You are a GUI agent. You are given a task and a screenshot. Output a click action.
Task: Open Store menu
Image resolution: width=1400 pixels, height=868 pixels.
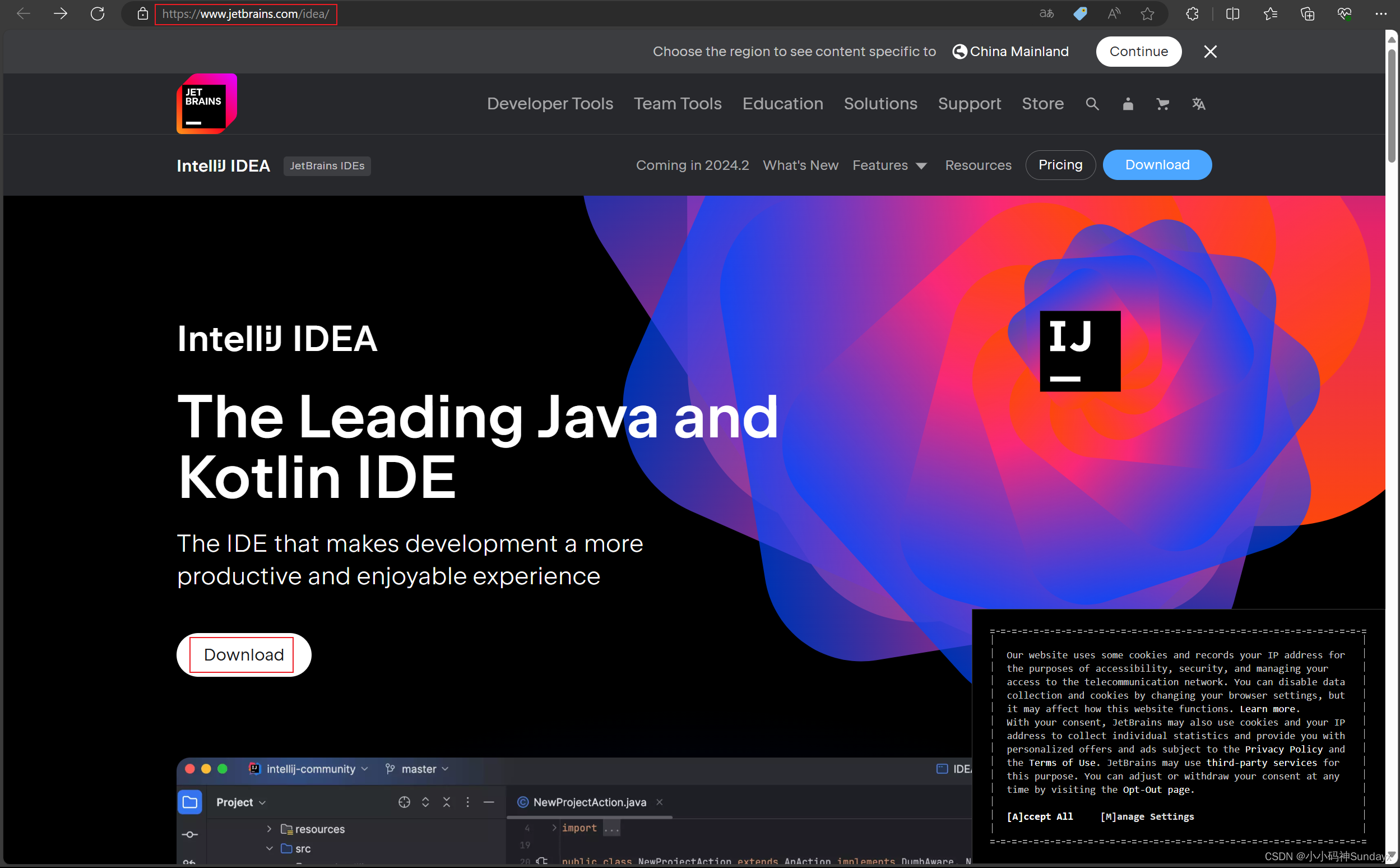[x=1042, y=104]
